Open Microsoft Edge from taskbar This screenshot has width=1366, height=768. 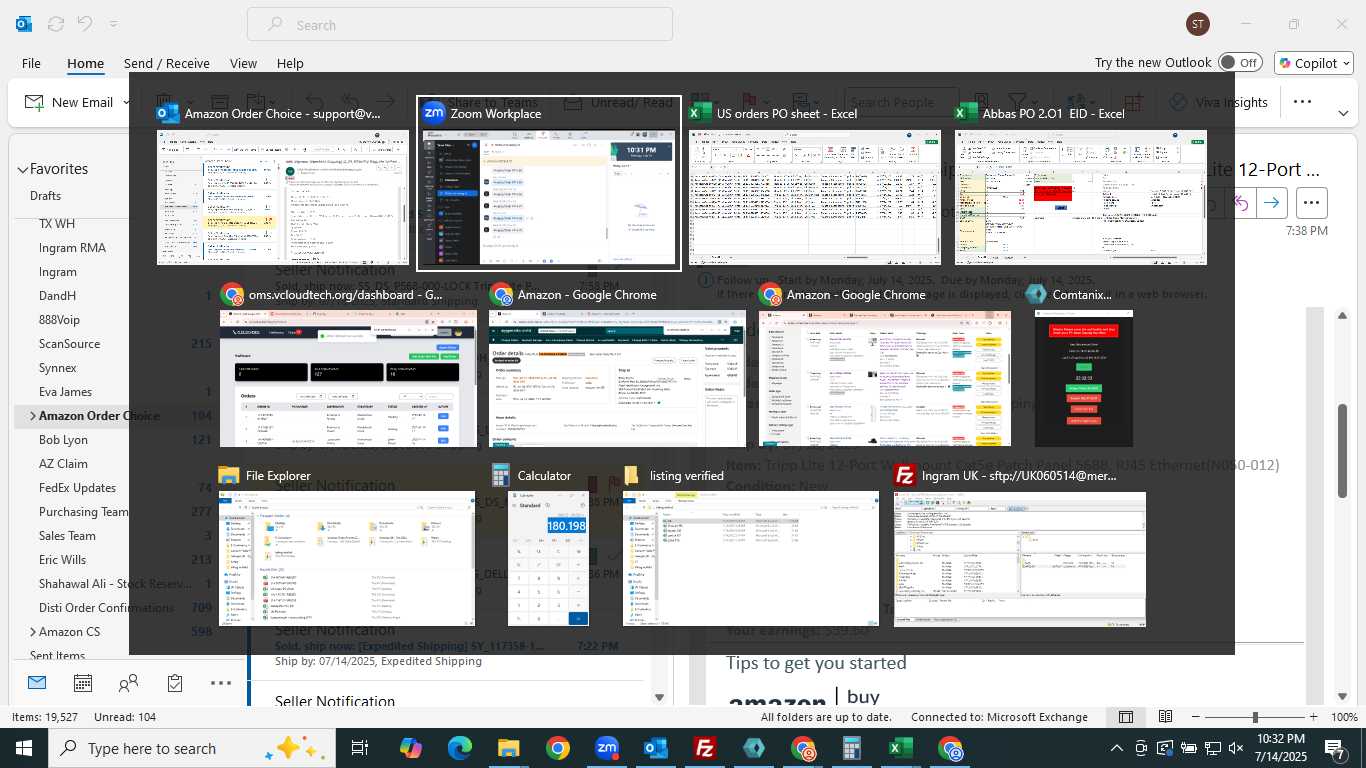[459, 748]
